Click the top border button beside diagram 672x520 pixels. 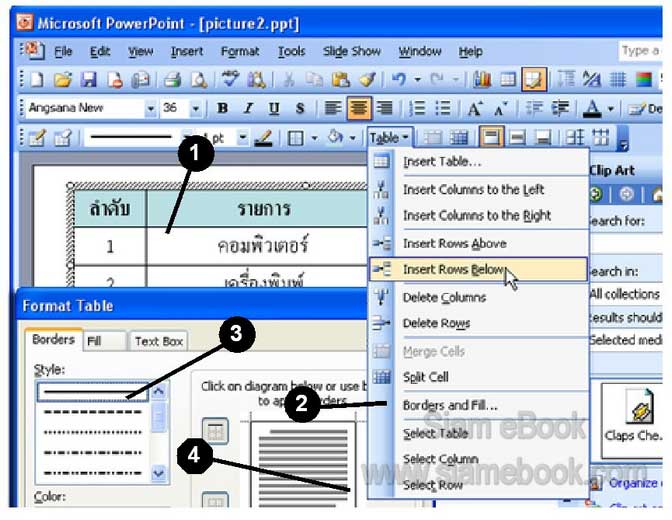point(215,431)
